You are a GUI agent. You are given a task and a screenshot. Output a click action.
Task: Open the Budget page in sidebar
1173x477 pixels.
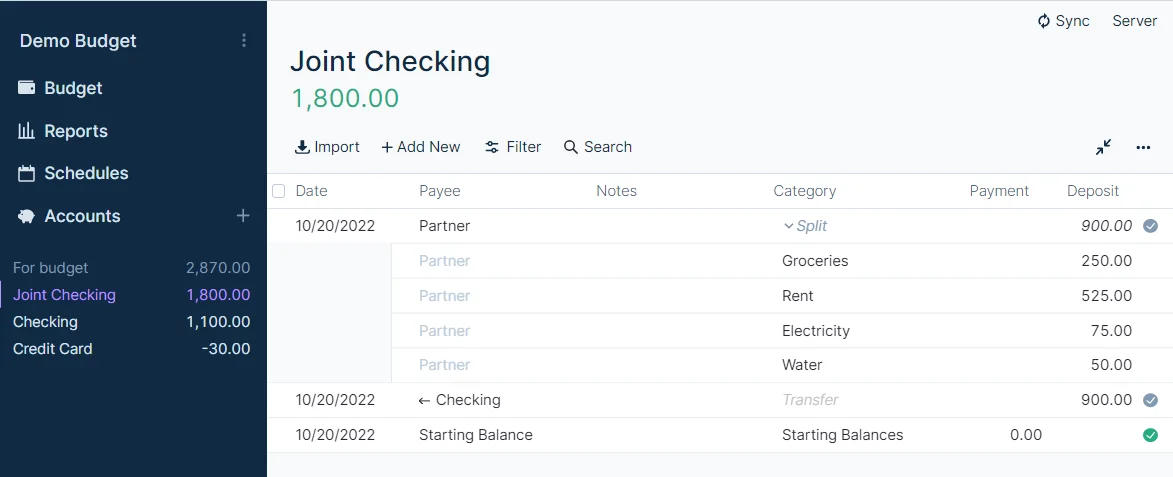coord(73,88)
